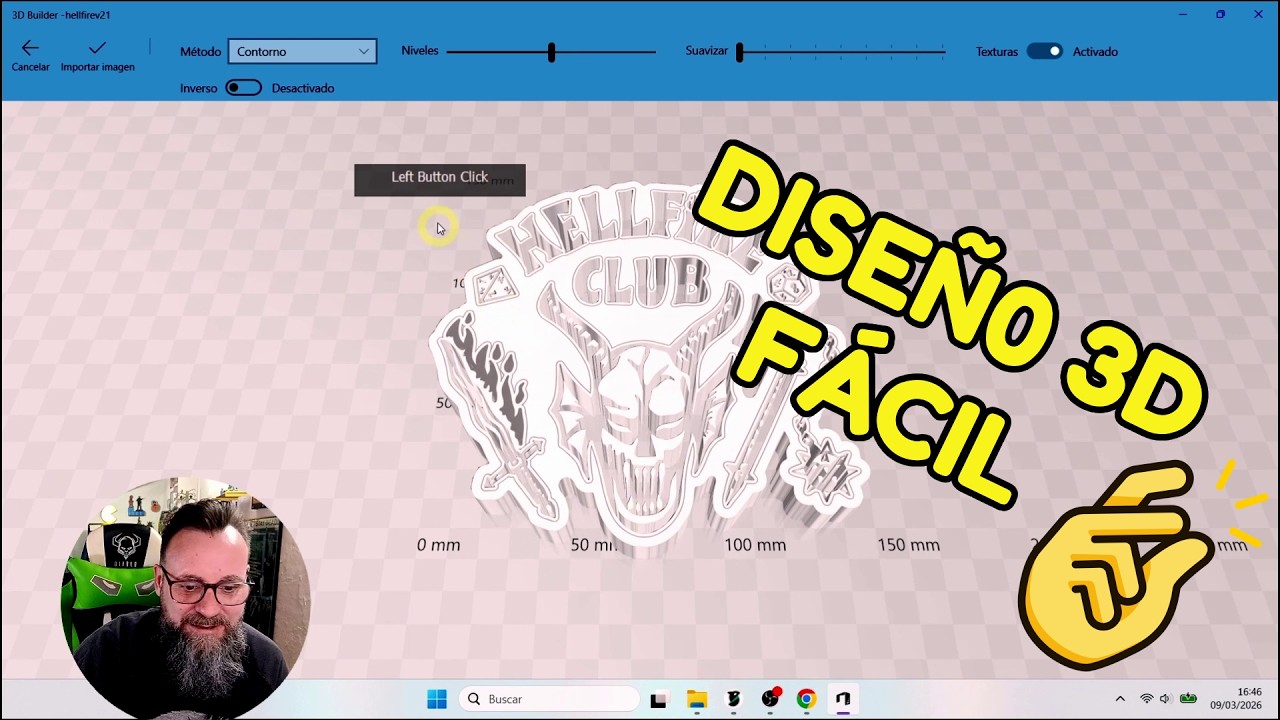Click the Niveles label text
Image resolution: width=1280 pixels, height=720 pixels.
tap(420, 51)
